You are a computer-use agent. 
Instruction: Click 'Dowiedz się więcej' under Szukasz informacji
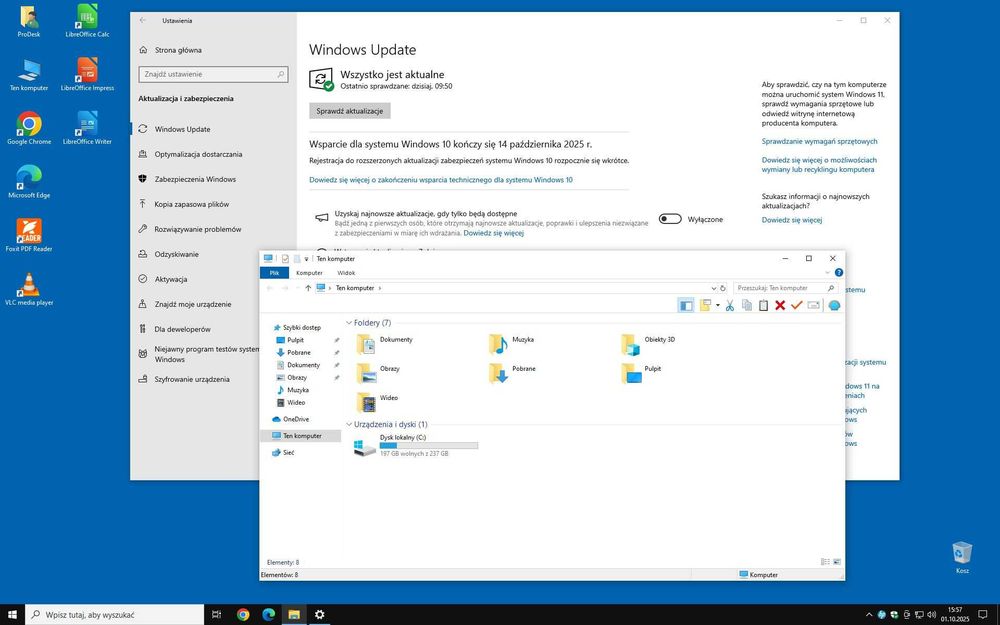[x=791, y=220]
